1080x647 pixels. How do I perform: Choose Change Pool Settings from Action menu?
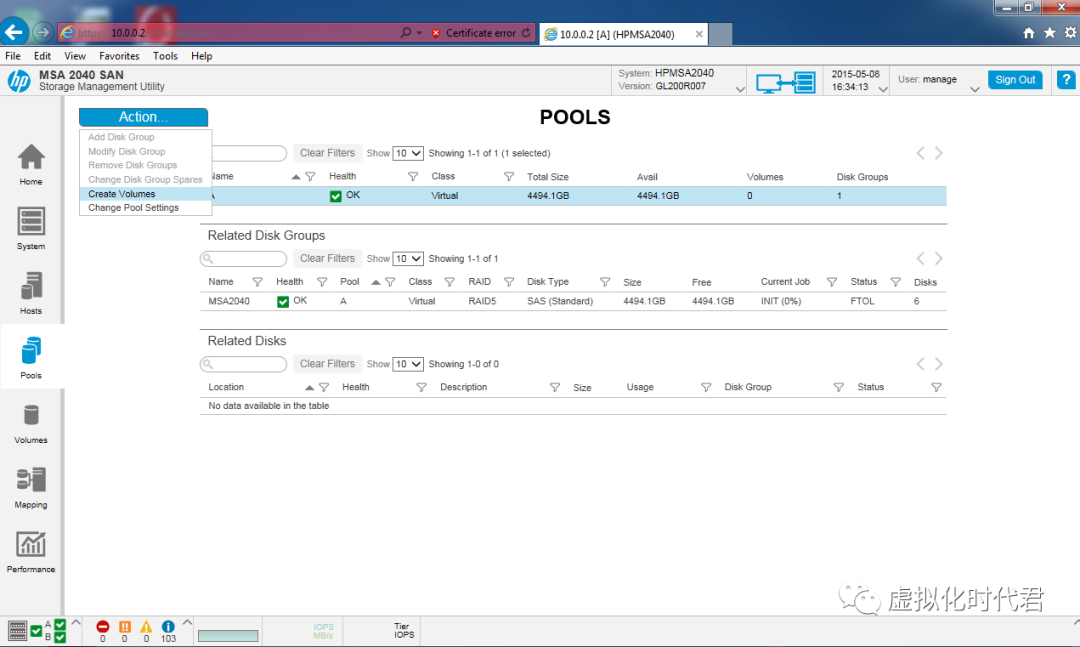point(145,208)
